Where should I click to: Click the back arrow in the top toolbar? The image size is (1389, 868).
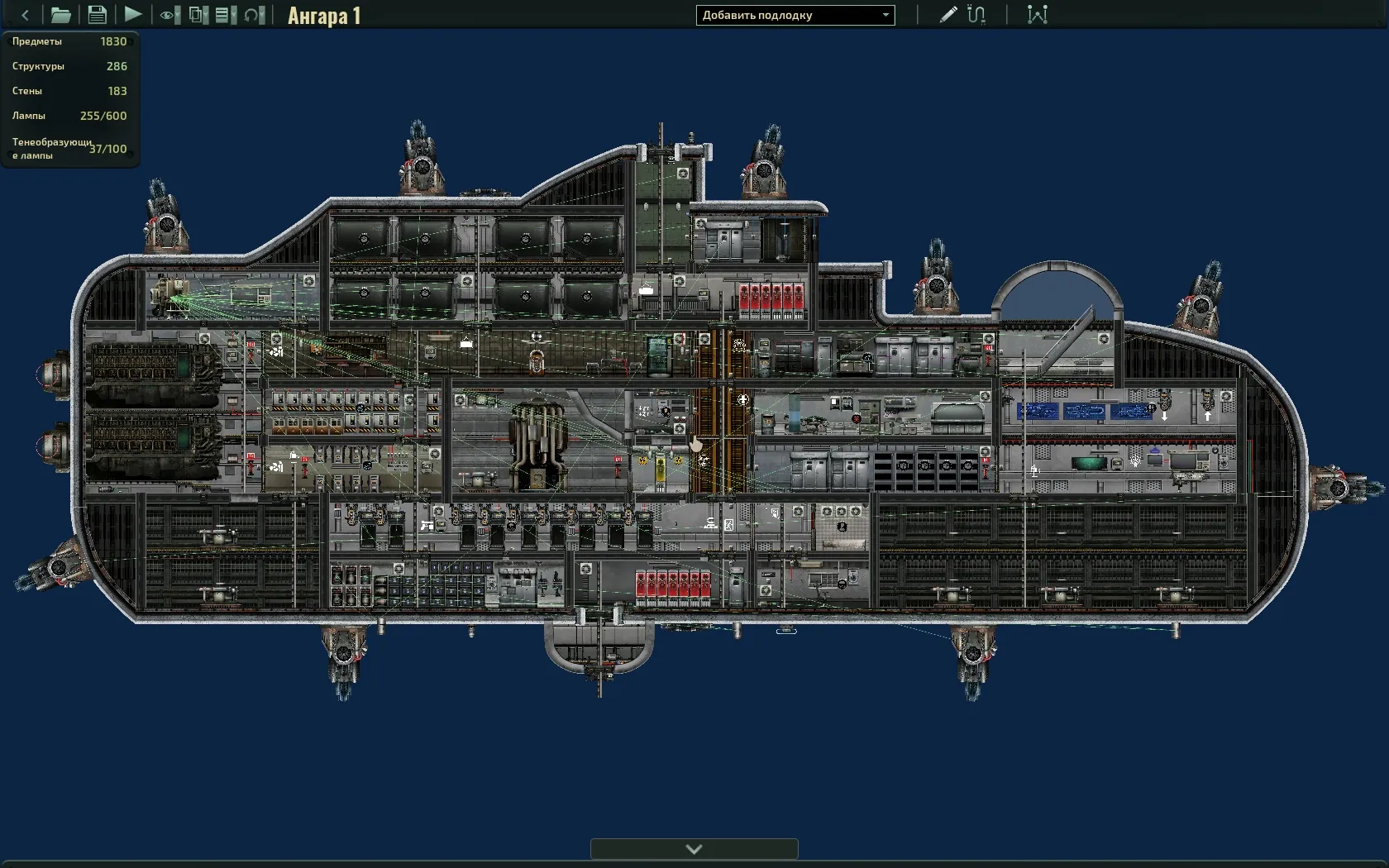tap(25, 15)
